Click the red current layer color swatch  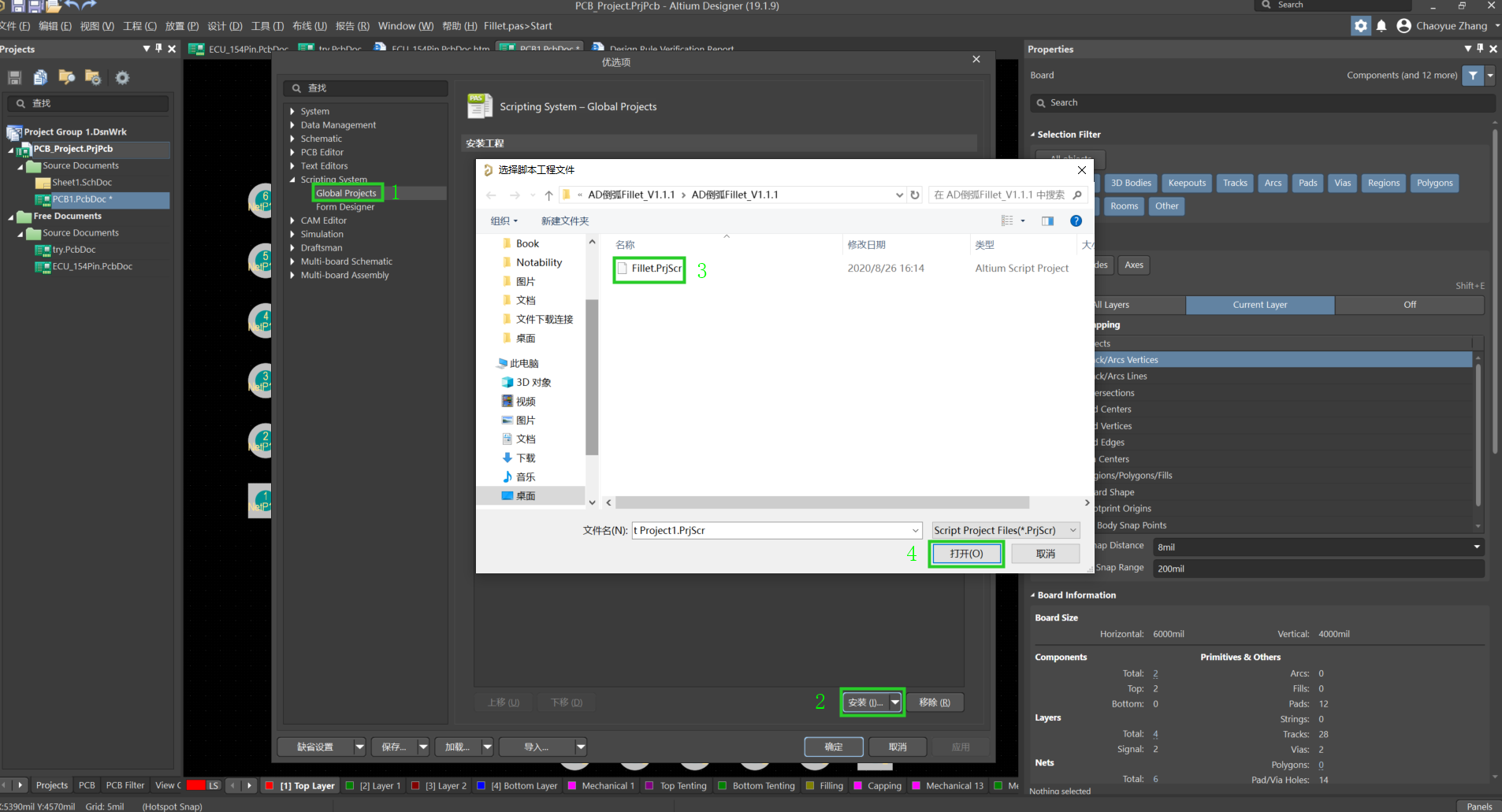point(195,785)
